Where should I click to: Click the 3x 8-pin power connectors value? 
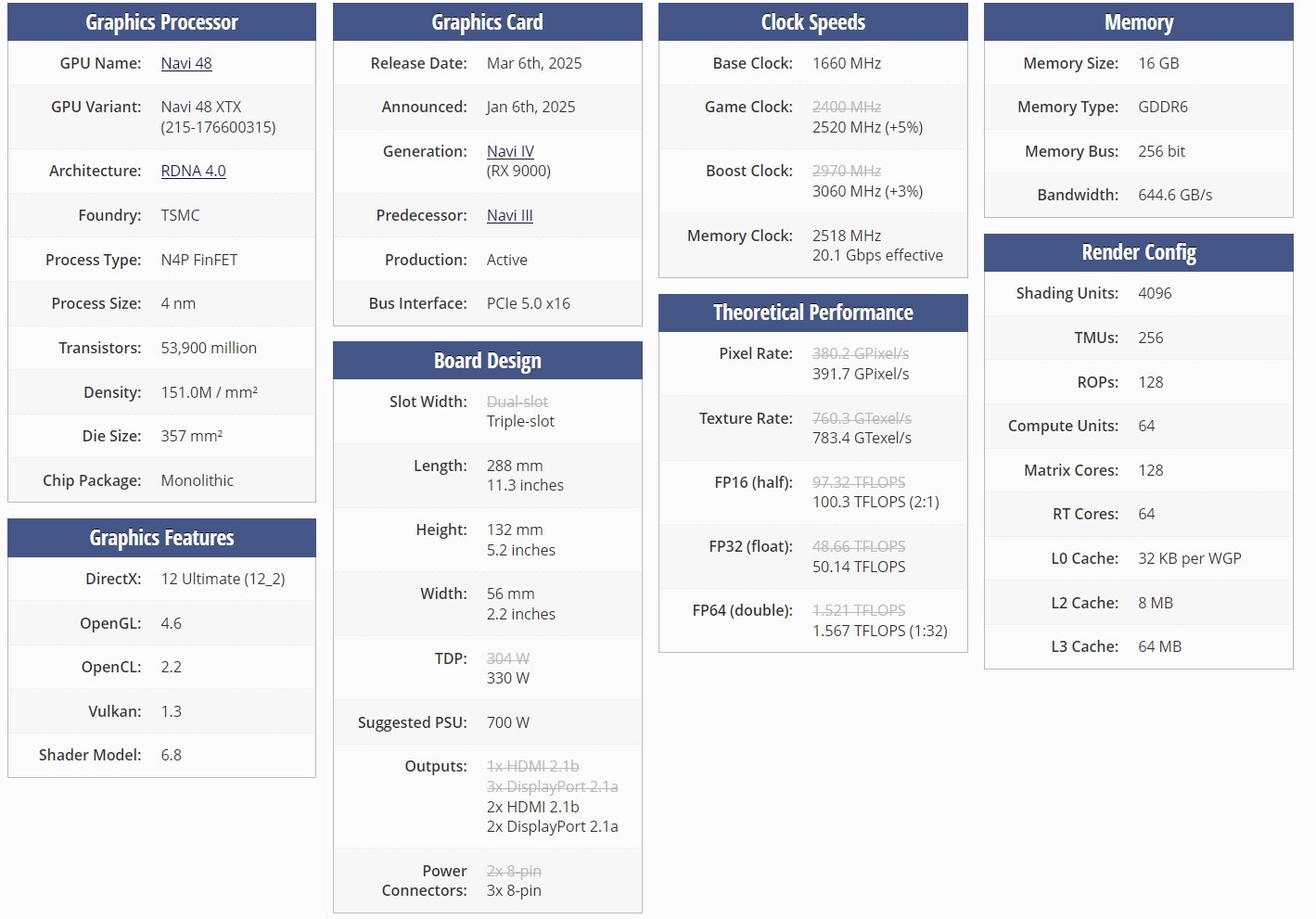[x=514, y=890]
